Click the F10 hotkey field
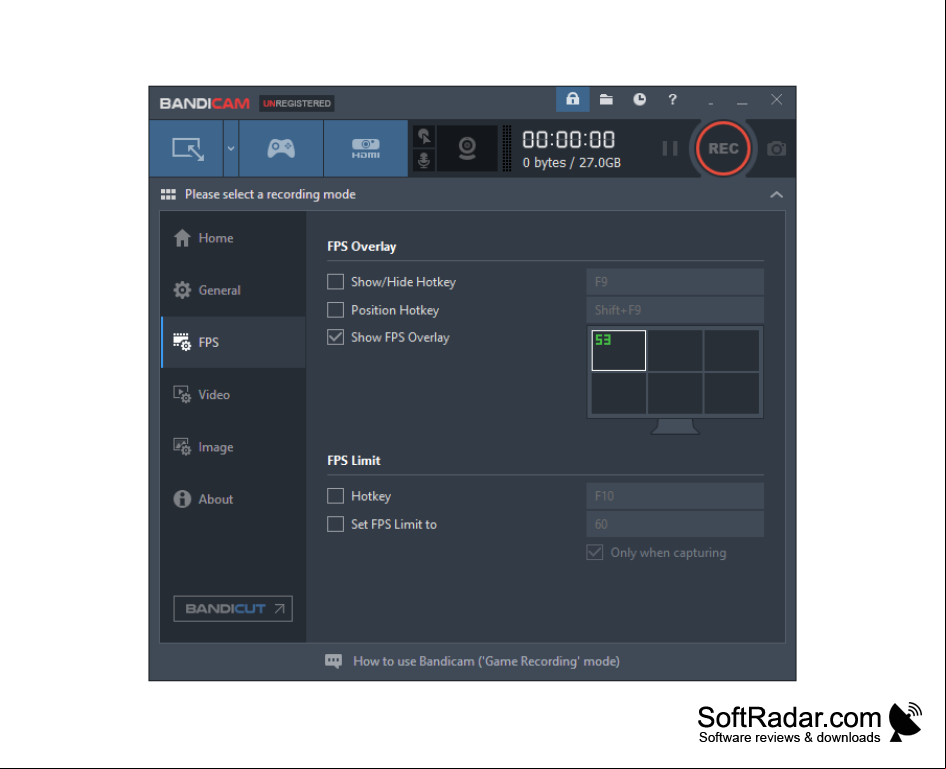Screen dimensions: 946x769 (x=675, y=496)
